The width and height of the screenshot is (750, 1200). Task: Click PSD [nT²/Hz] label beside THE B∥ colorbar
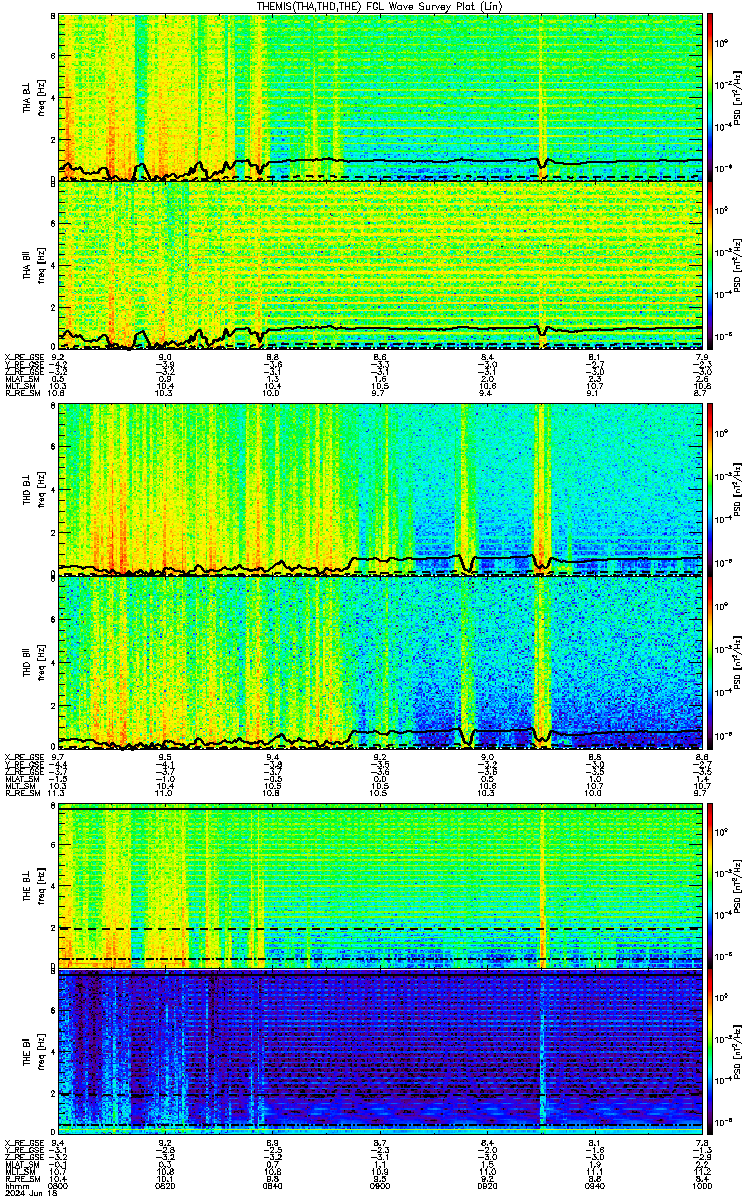coord(738,1052)
